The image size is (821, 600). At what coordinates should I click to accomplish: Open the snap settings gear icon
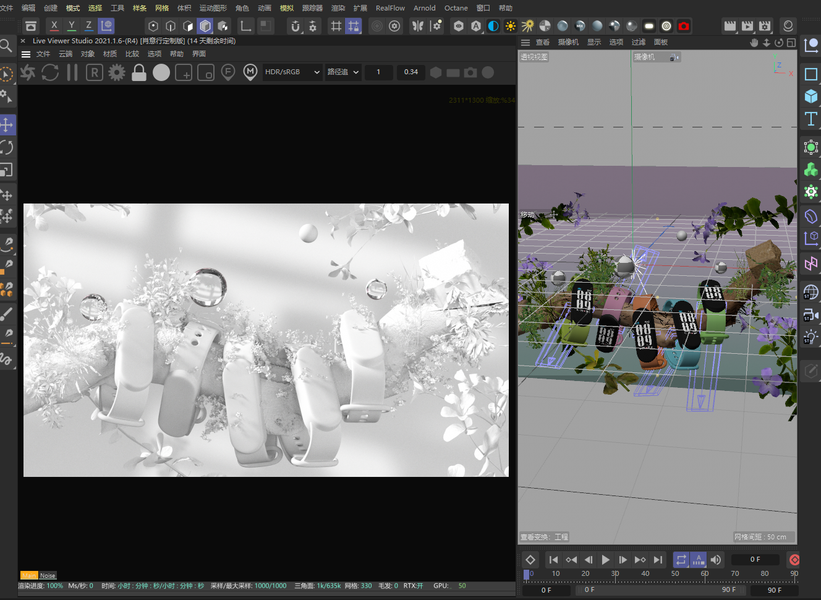tap(313, 26)
